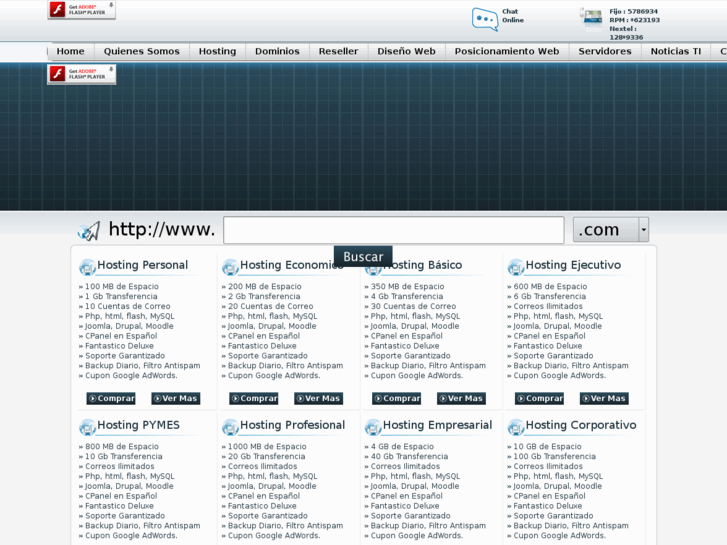727x545 pixels.
Task: Open the Reseller menu item
Action: [338, 51]
